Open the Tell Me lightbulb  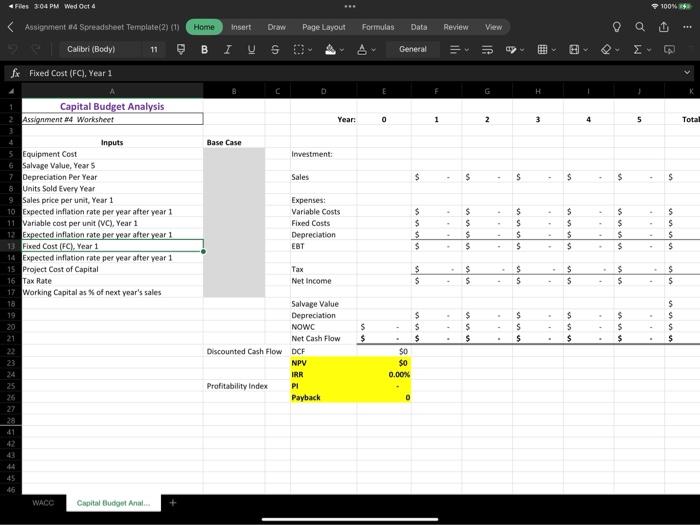pos(617,27)
